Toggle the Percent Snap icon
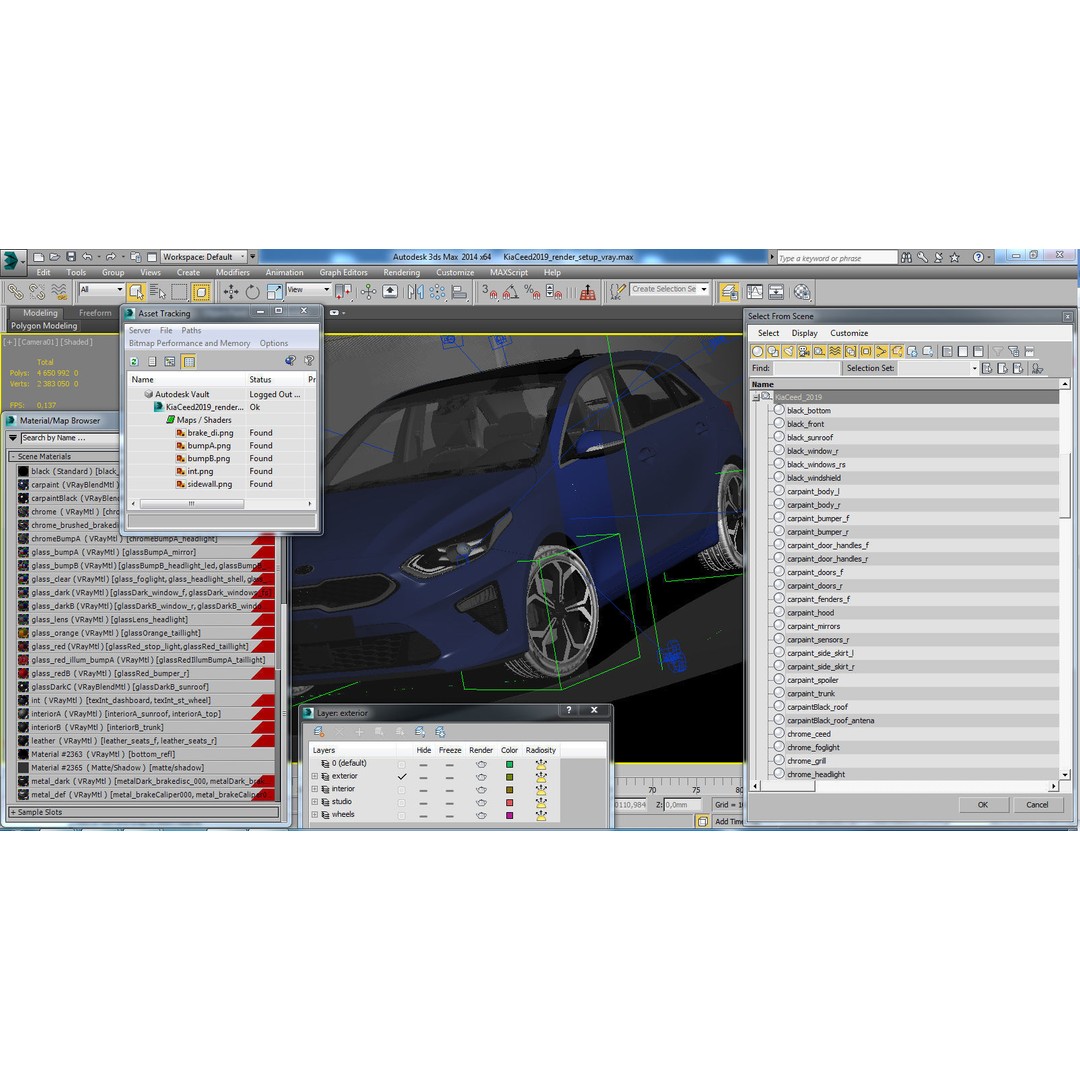The width and height of the screenshot is (1080, 1080). [x=532, y=292]
